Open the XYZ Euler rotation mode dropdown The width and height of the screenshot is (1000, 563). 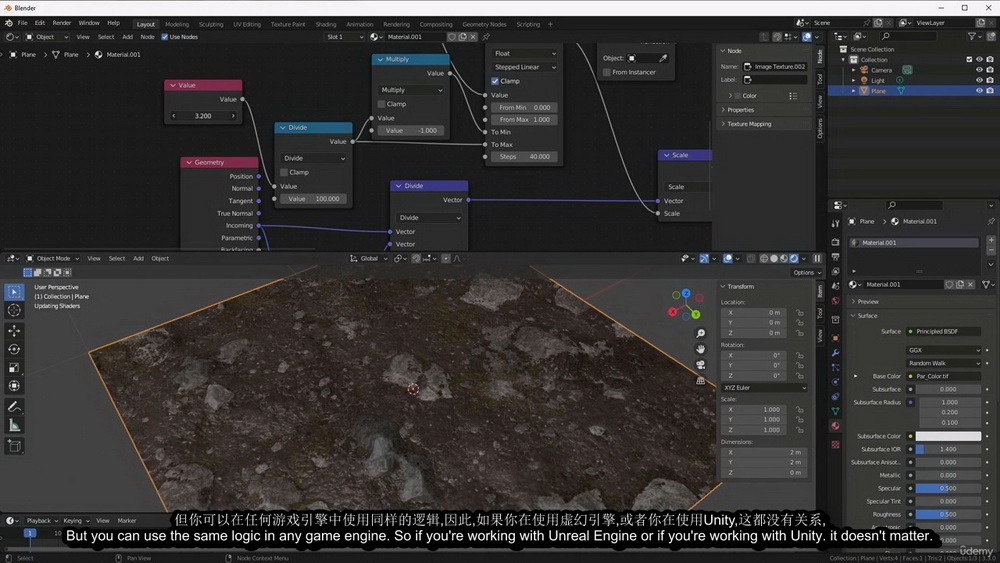[x=765, y=388]
